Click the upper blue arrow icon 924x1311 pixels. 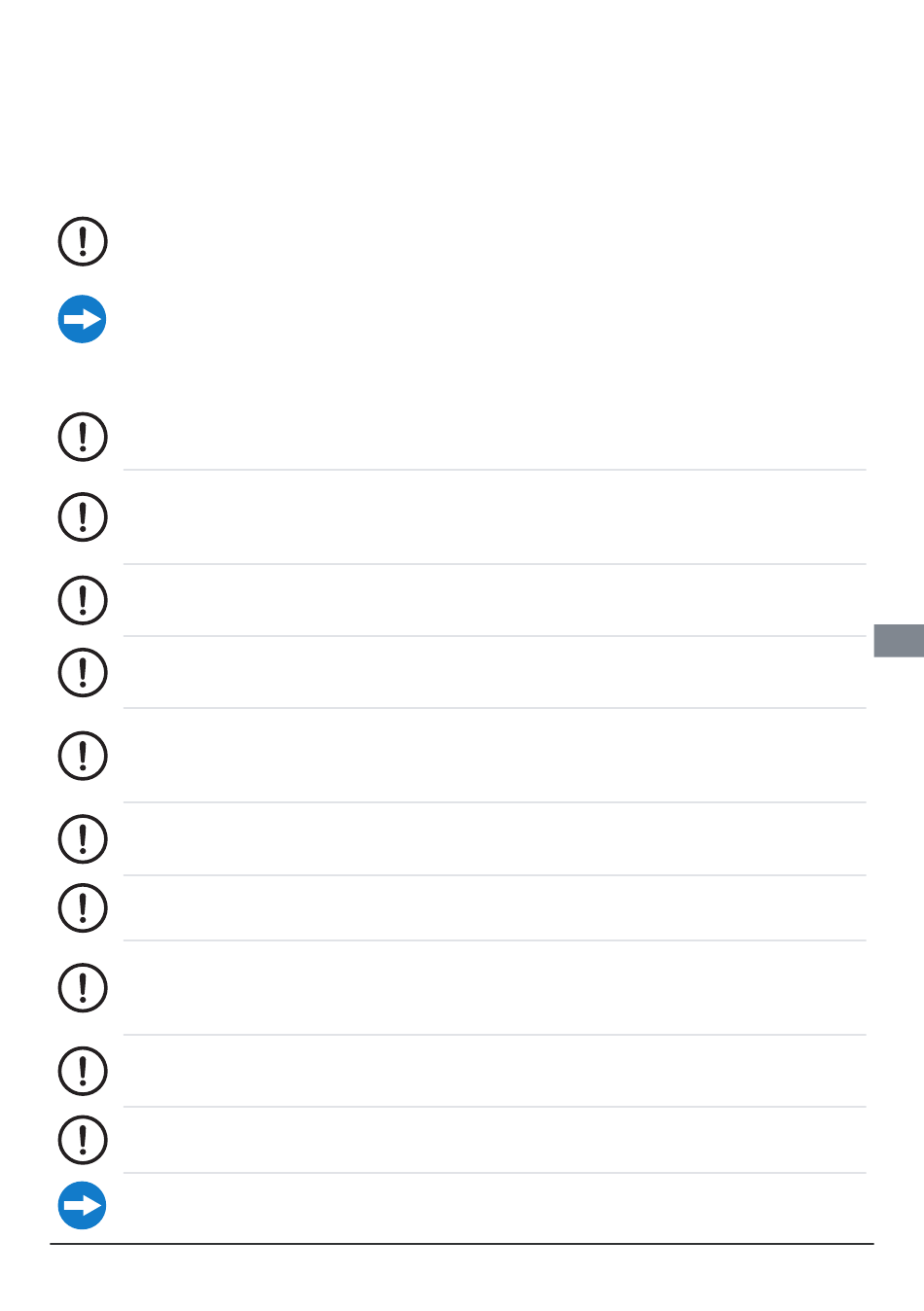[83, 319]
